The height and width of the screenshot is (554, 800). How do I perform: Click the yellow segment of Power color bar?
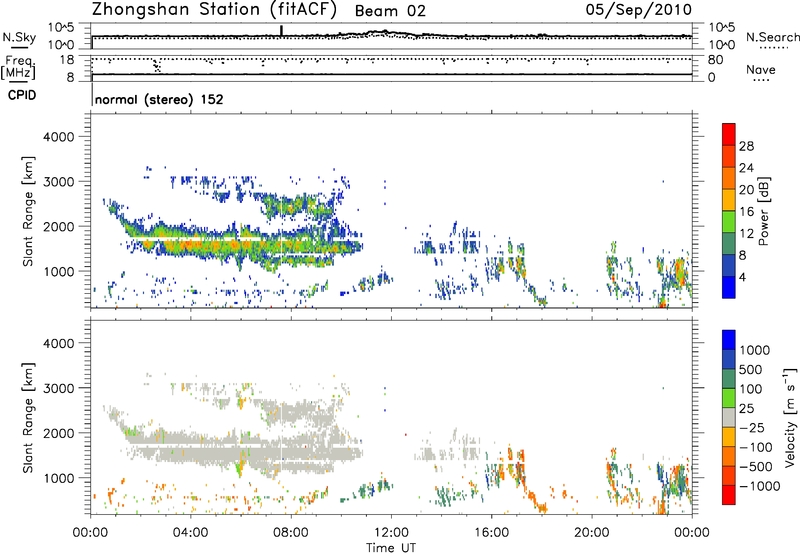729,199
